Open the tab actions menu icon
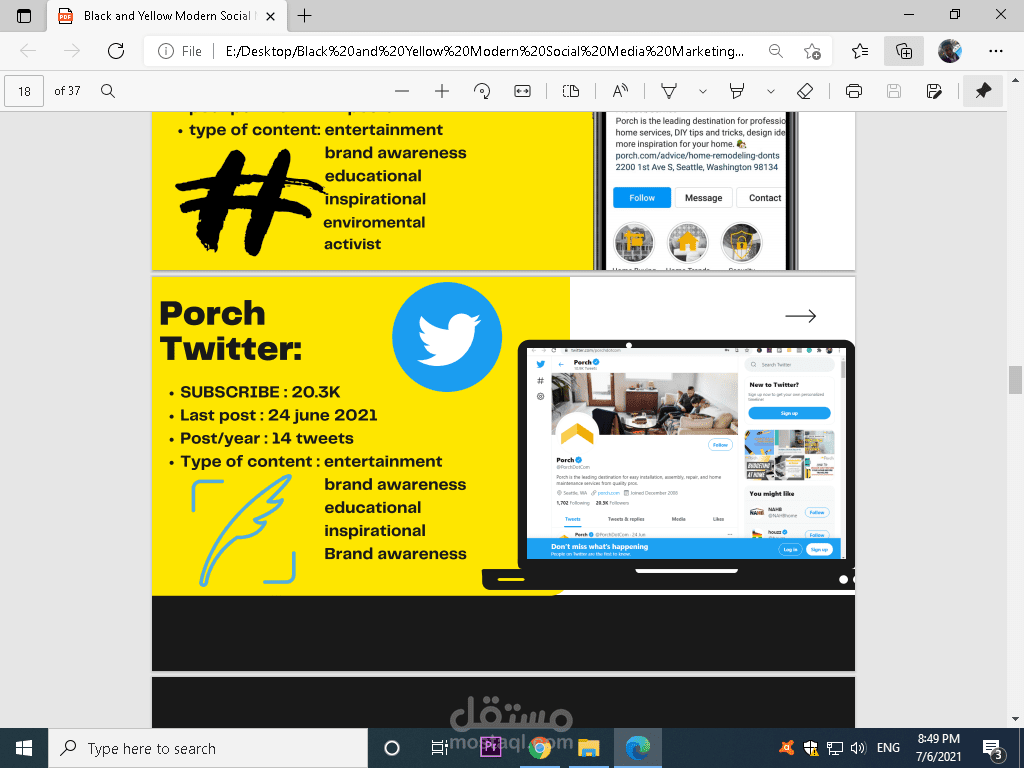1024x768 pixels. pyautogui.click(x=24, y=16)
